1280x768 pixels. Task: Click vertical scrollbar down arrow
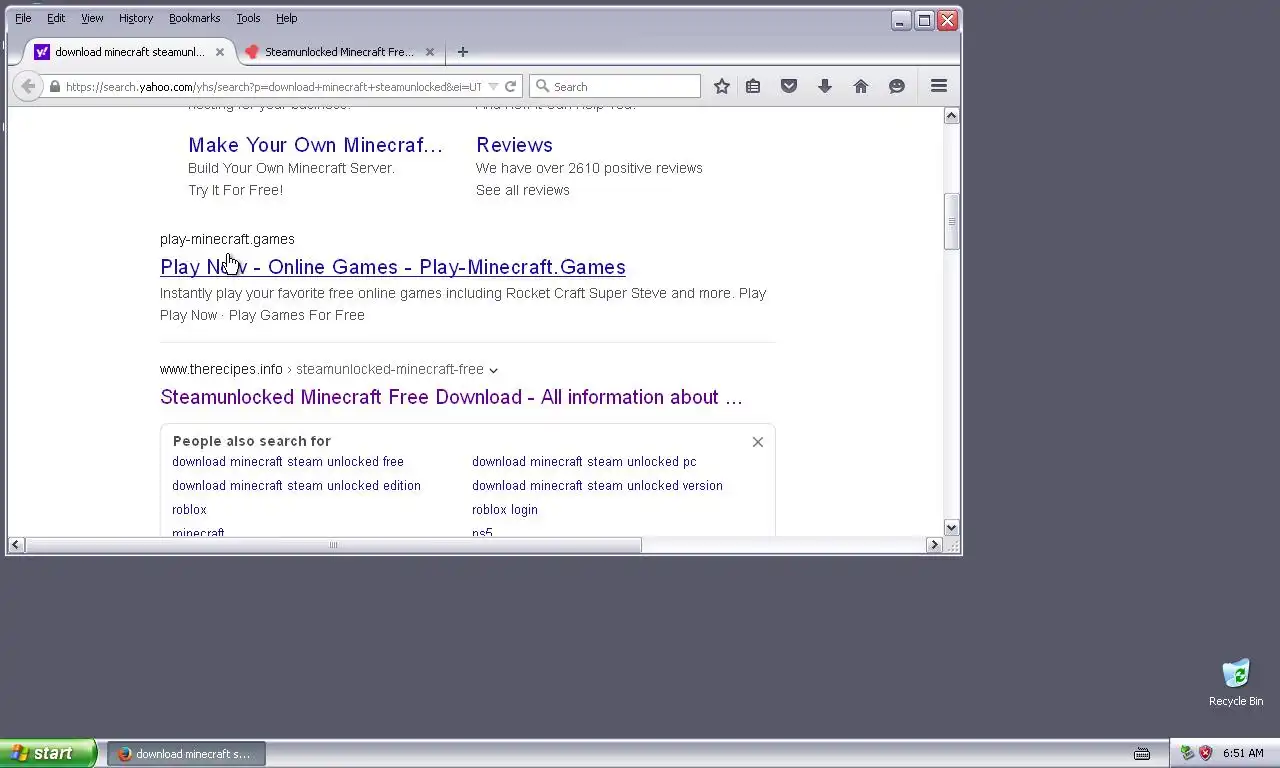coord(951,527)
